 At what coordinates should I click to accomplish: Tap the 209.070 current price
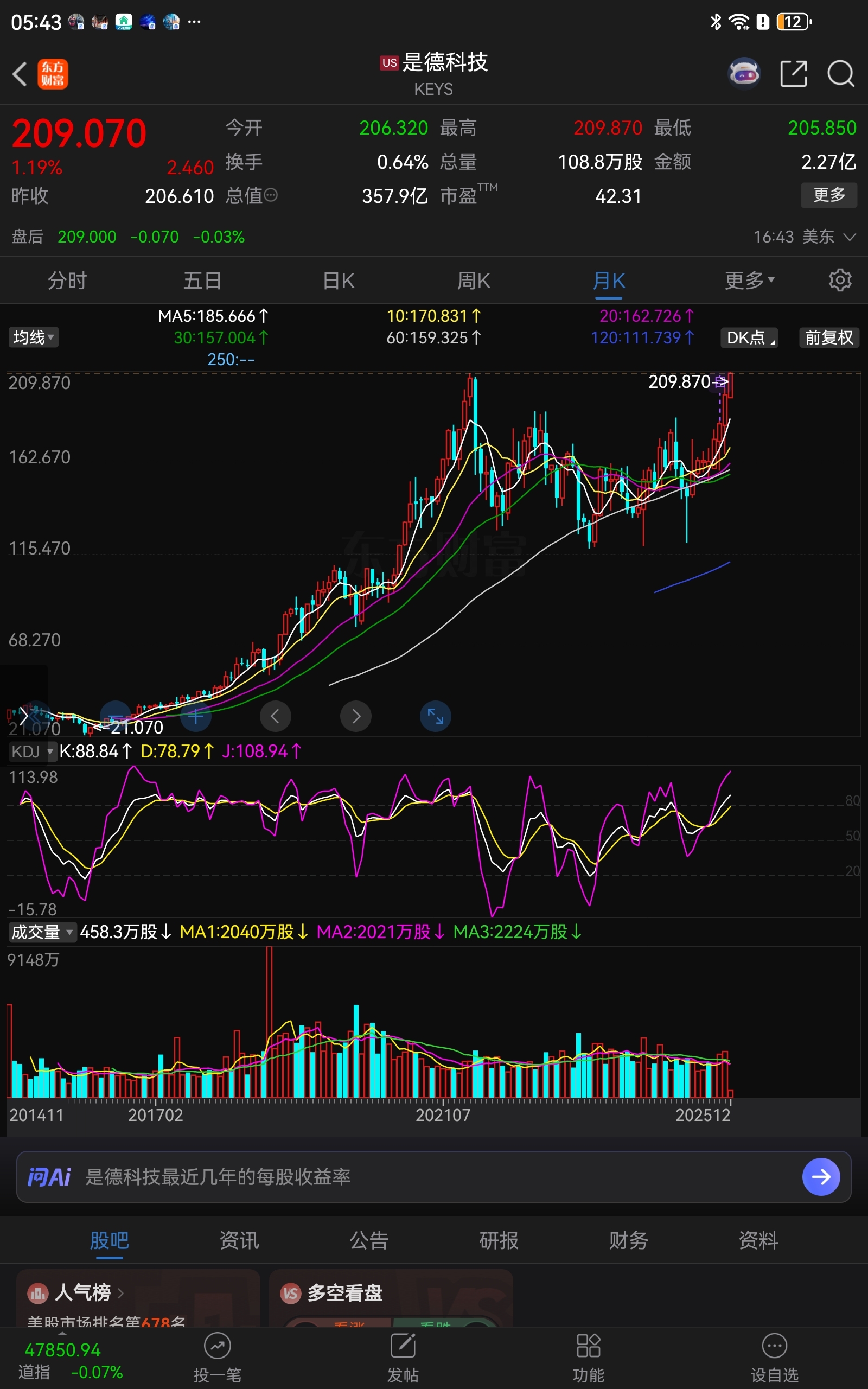[x=79, y=133]
